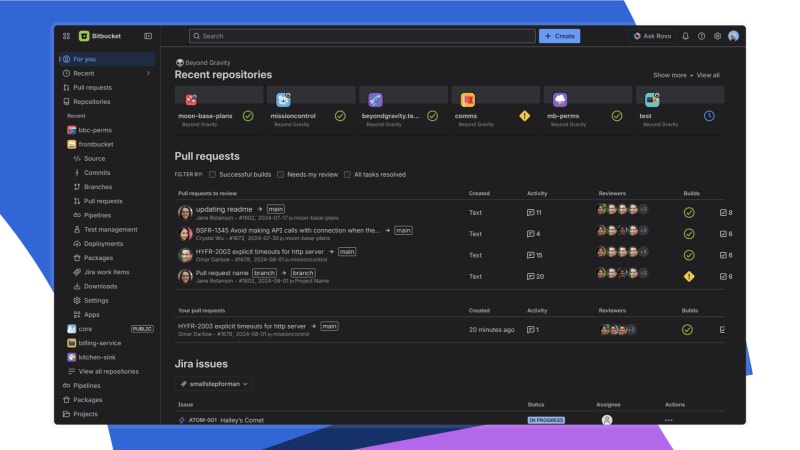The image size is (800, 450).
Task: Open the notifications bell
Action: point(685,36)
